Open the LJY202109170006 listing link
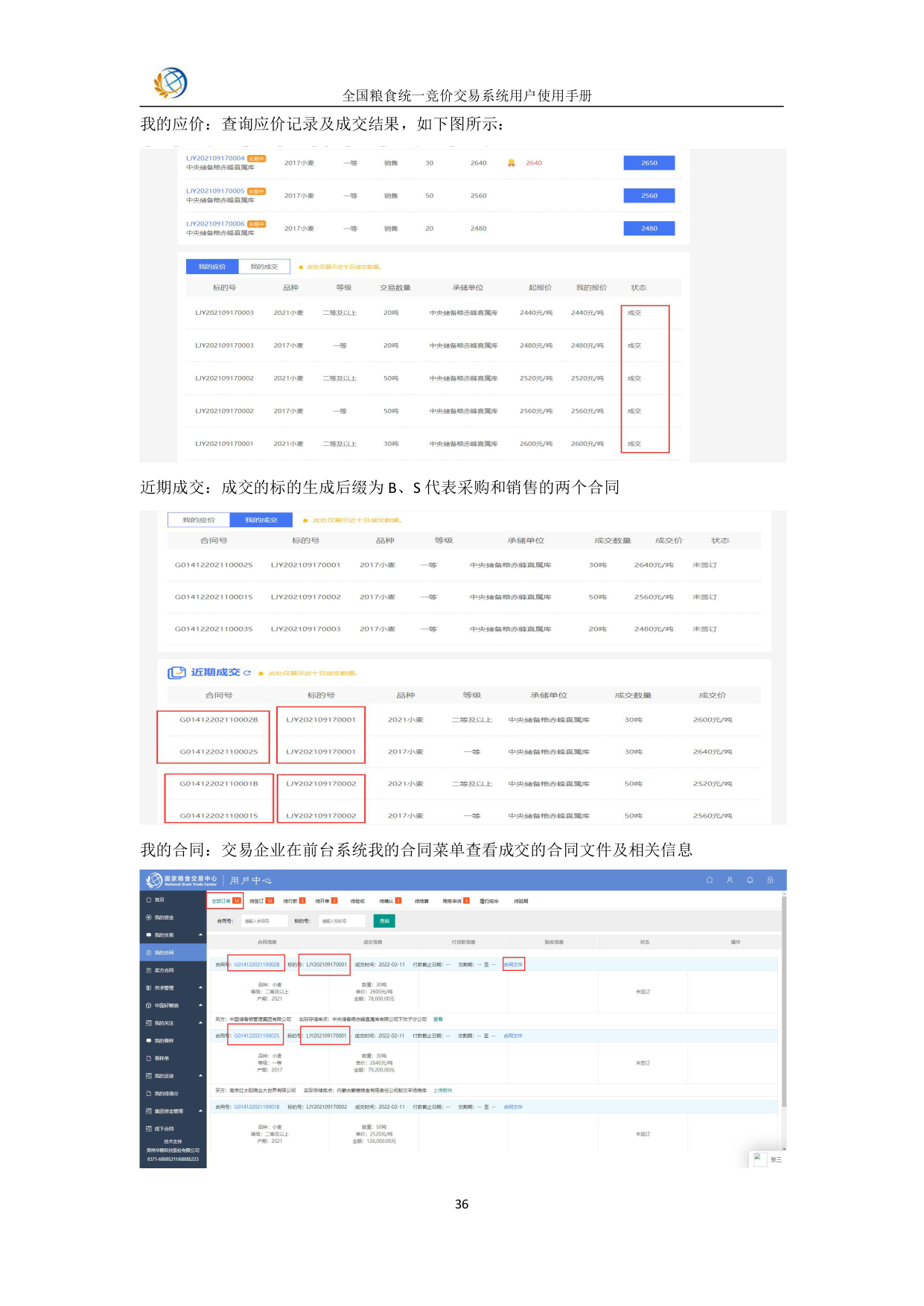 point(215,224)
